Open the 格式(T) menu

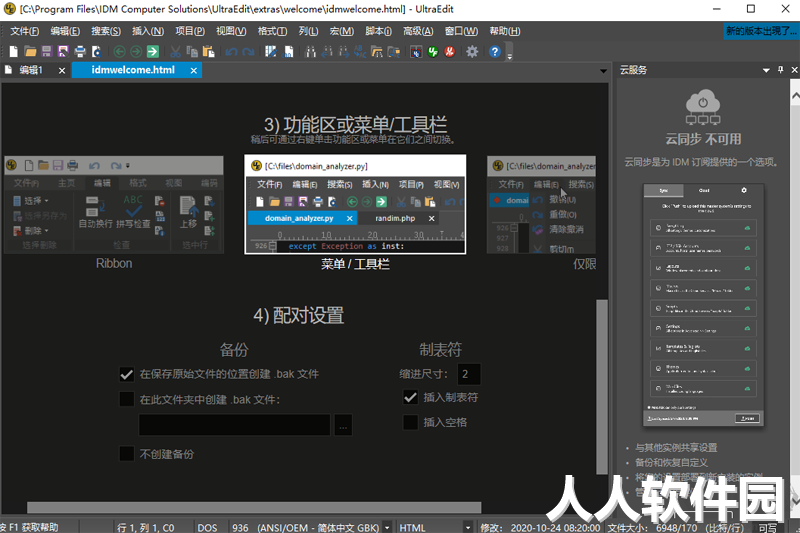[272, 31]
